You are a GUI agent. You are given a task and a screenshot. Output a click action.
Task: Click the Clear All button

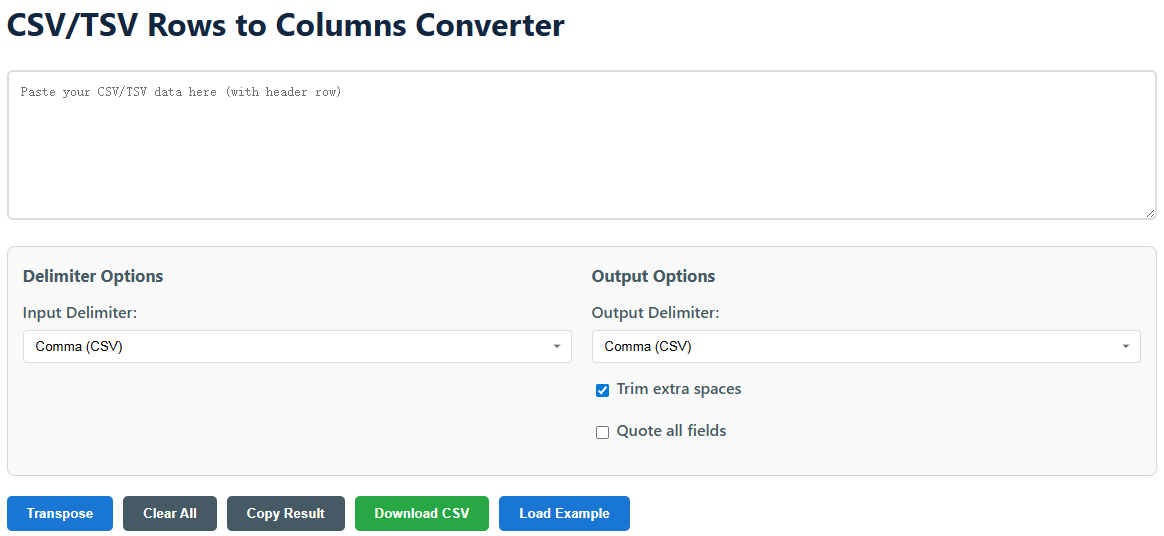[170, 513]
